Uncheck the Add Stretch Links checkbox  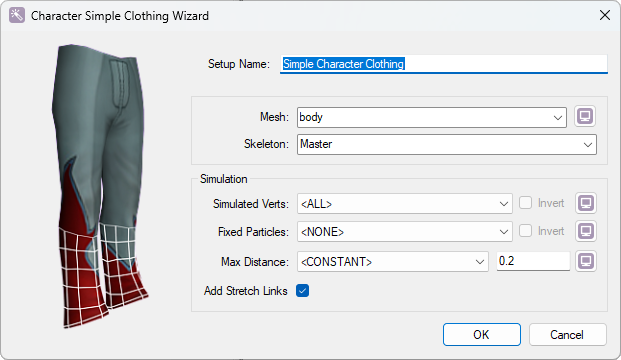(303, 291)
